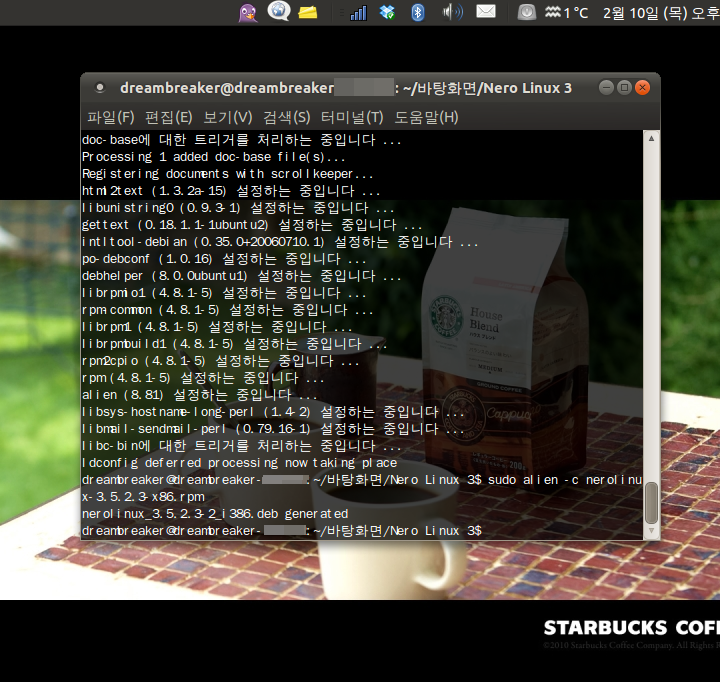720x682 pixels.
Task: Click the libsys-hostname-long-perl line
Action: 273,412
